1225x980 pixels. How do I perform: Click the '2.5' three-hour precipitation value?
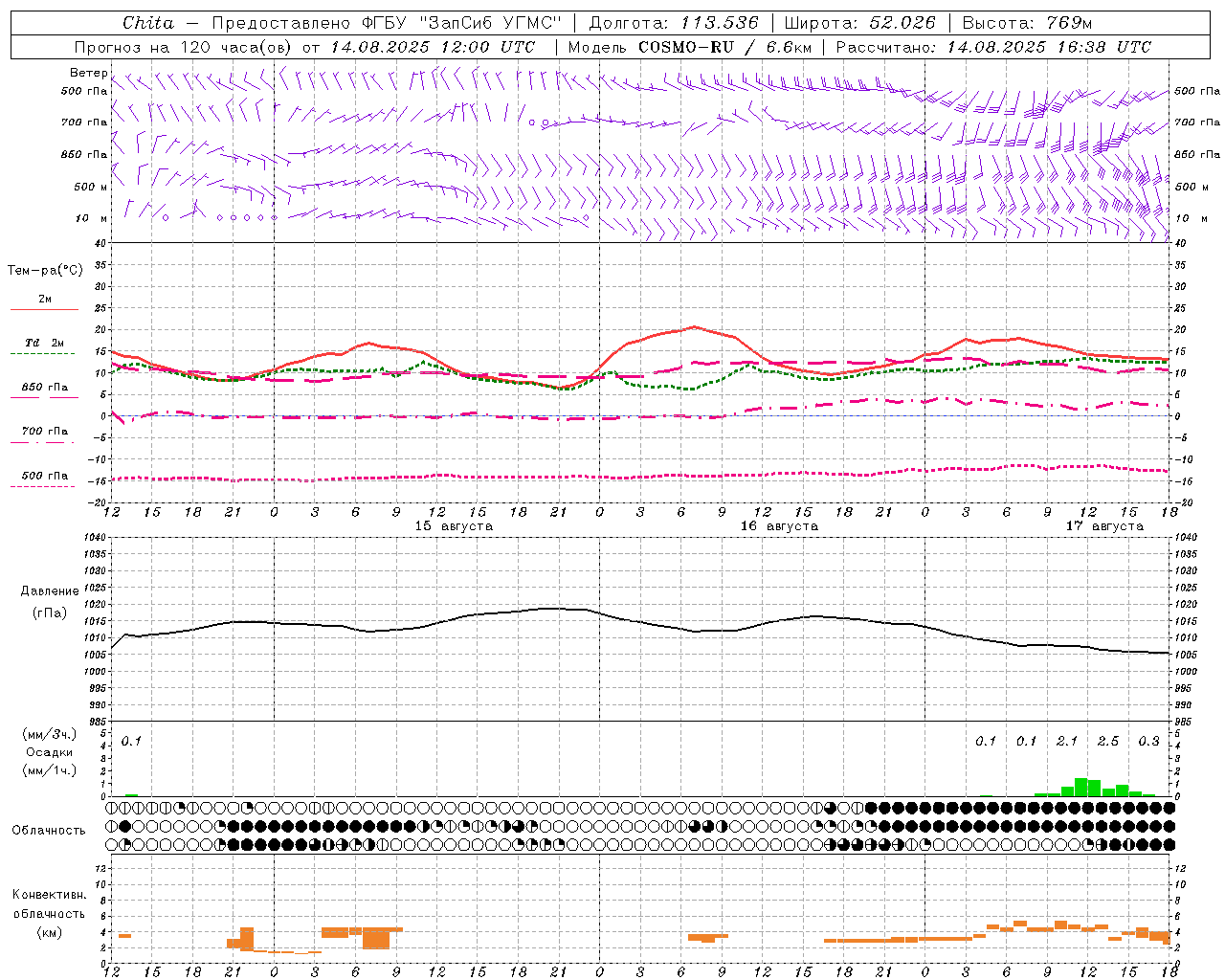pos(1108,741)
